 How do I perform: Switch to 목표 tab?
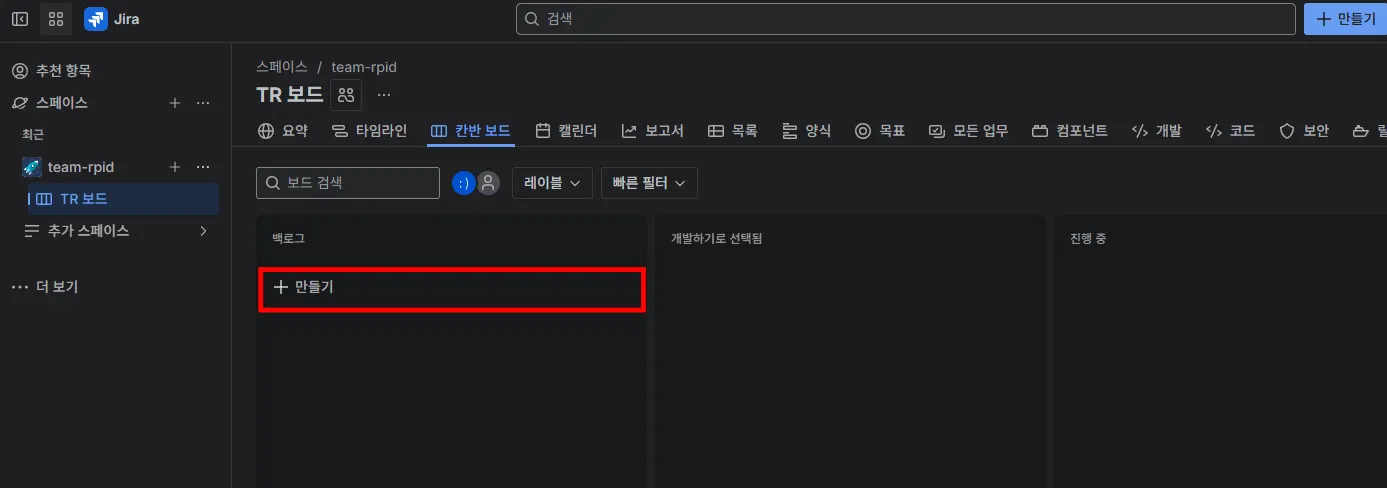880,131
